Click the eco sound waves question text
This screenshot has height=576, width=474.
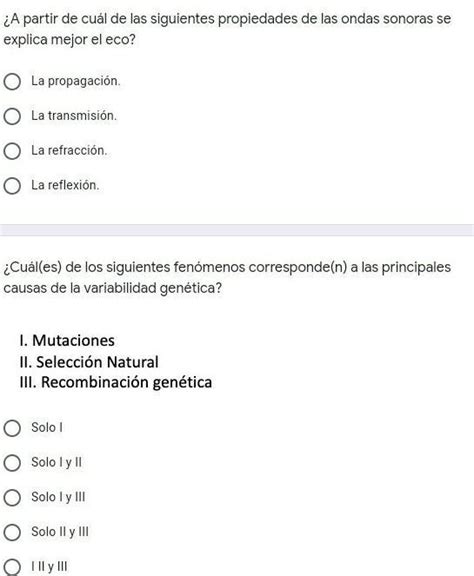point(227,29)
